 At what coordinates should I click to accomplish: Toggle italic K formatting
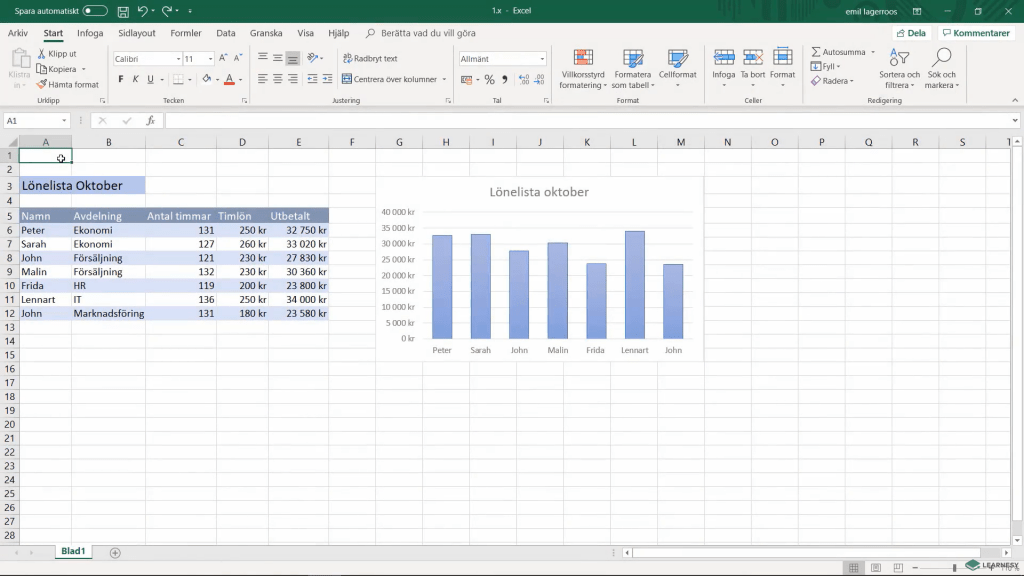click(x=135, y=79)
